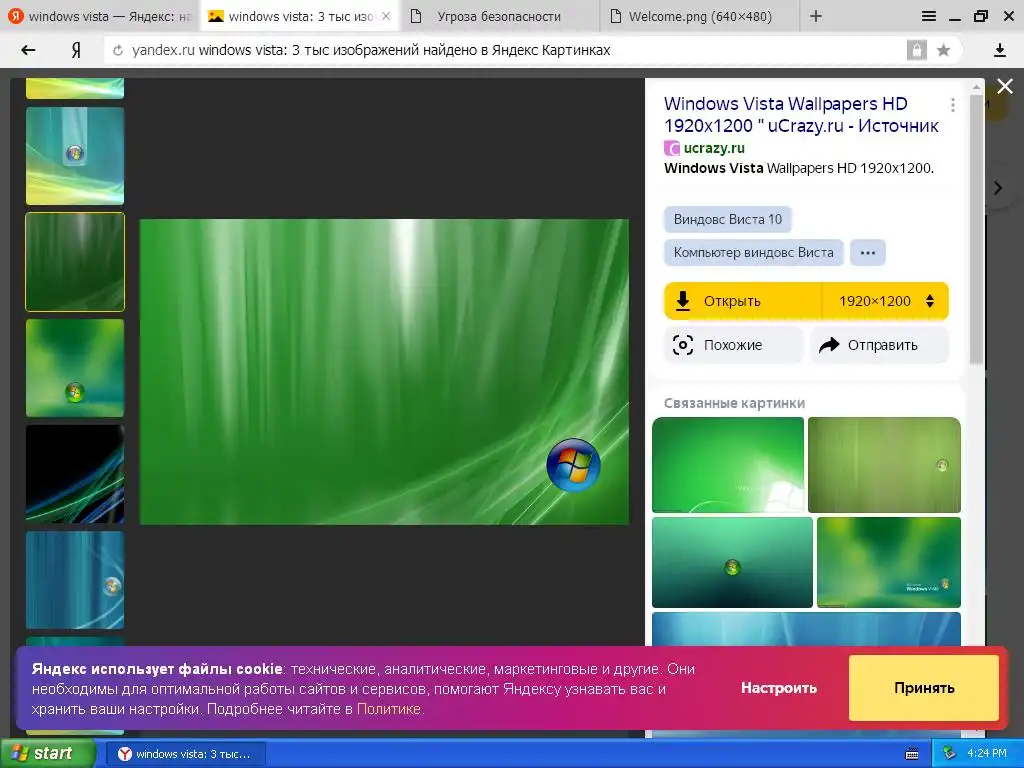Switch to 'Угроза безопасности' tab
The height and width of the screenshot is (768, 1024).
500,16
